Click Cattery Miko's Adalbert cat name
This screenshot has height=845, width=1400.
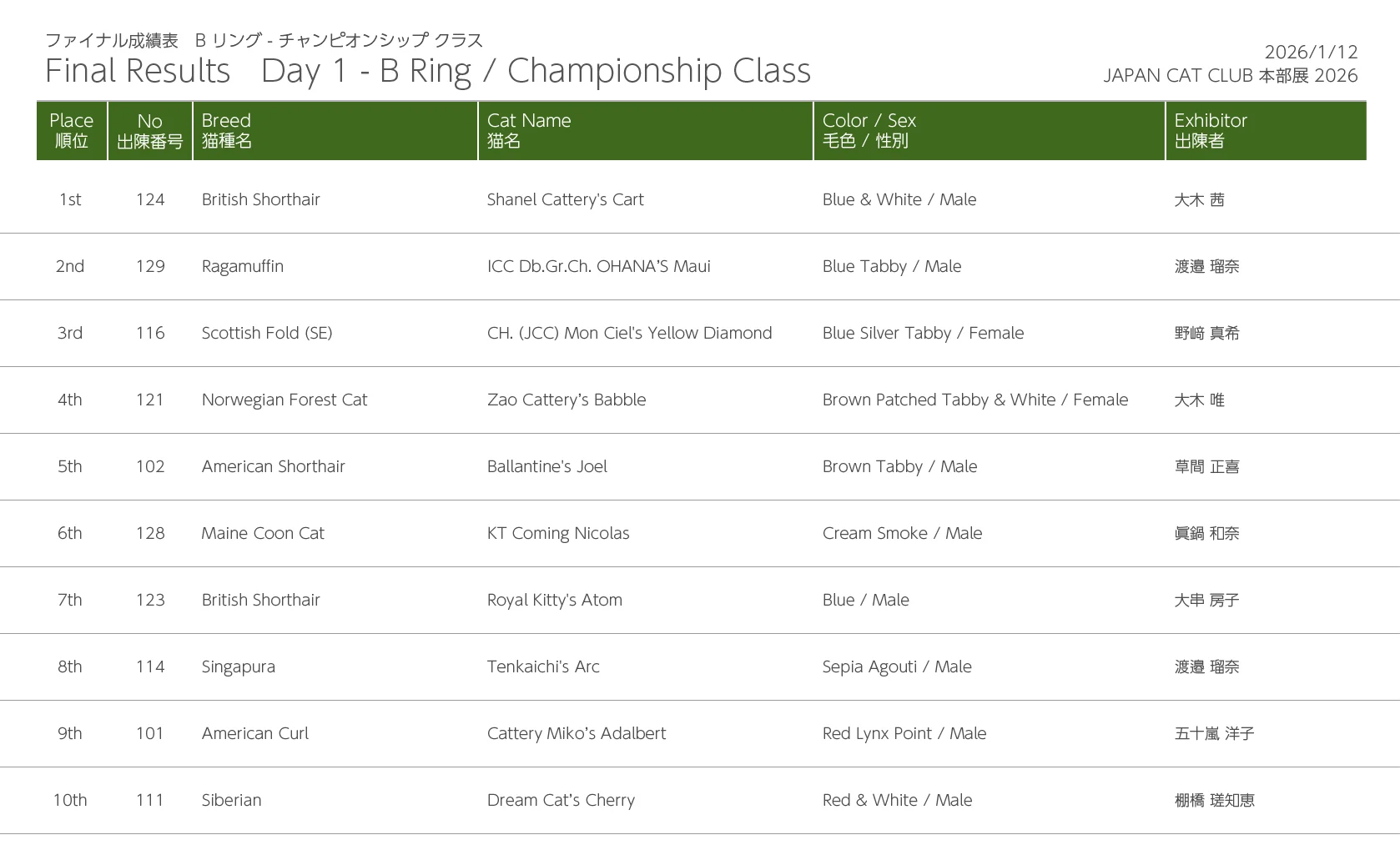pos(576,733)
